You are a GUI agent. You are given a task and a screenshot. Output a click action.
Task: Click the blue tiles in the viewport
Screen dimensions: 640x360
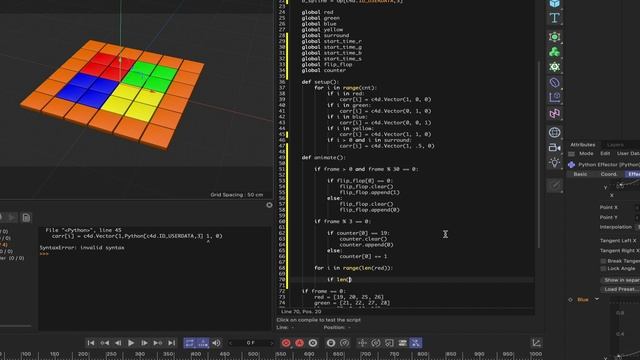click(87, 91)
